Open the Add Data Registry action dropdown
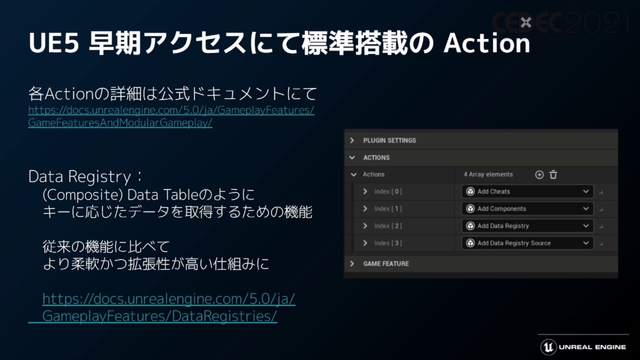 (x=527, y=226)
